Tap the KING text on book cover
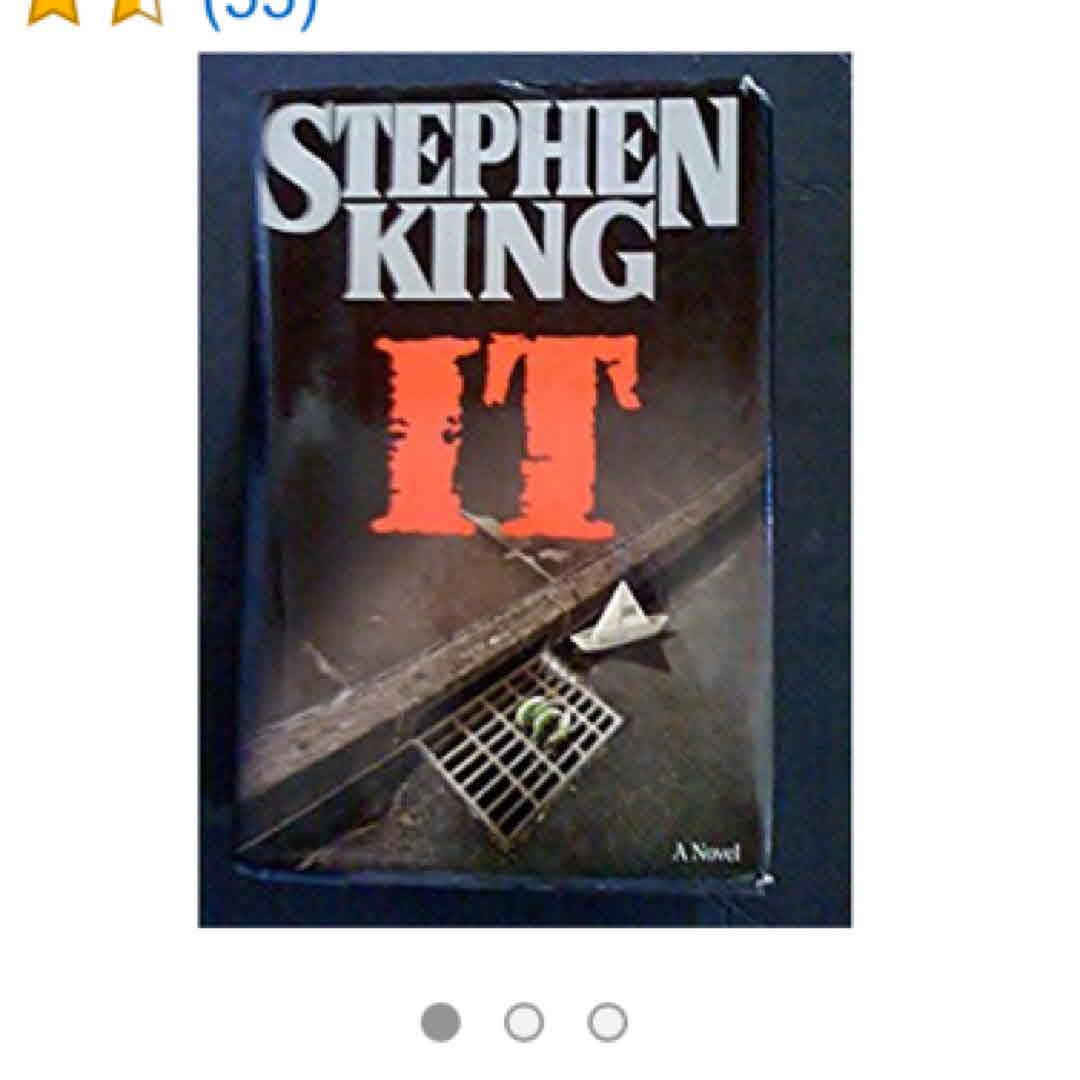Viewport: 1080px width, 1080px height. [x=498, y=251]
